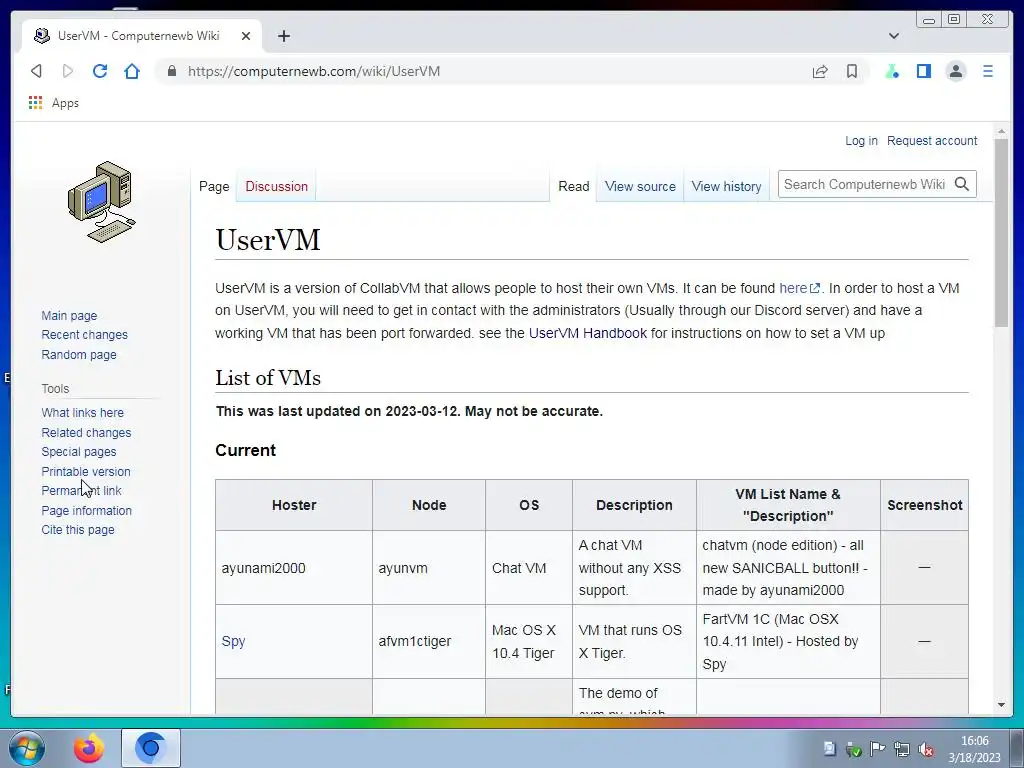Open the network tray icon
The image size is (1024, 768).
(x=902, y=750)
